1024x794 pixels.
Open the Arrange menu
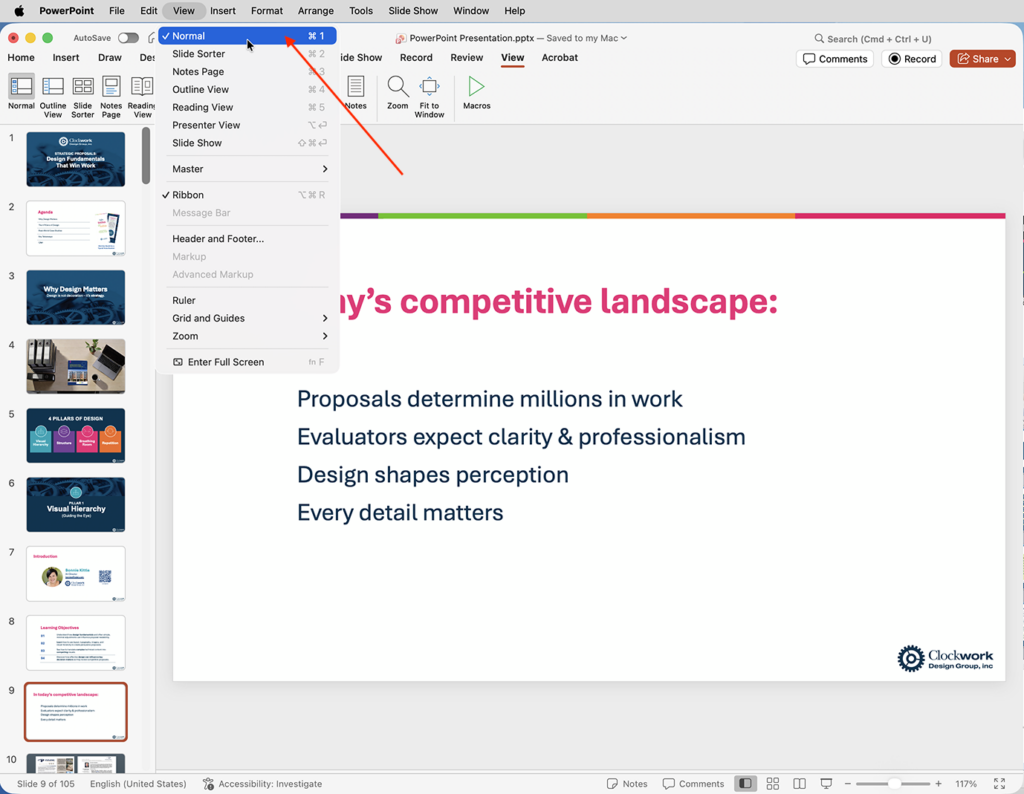[315, 10]
